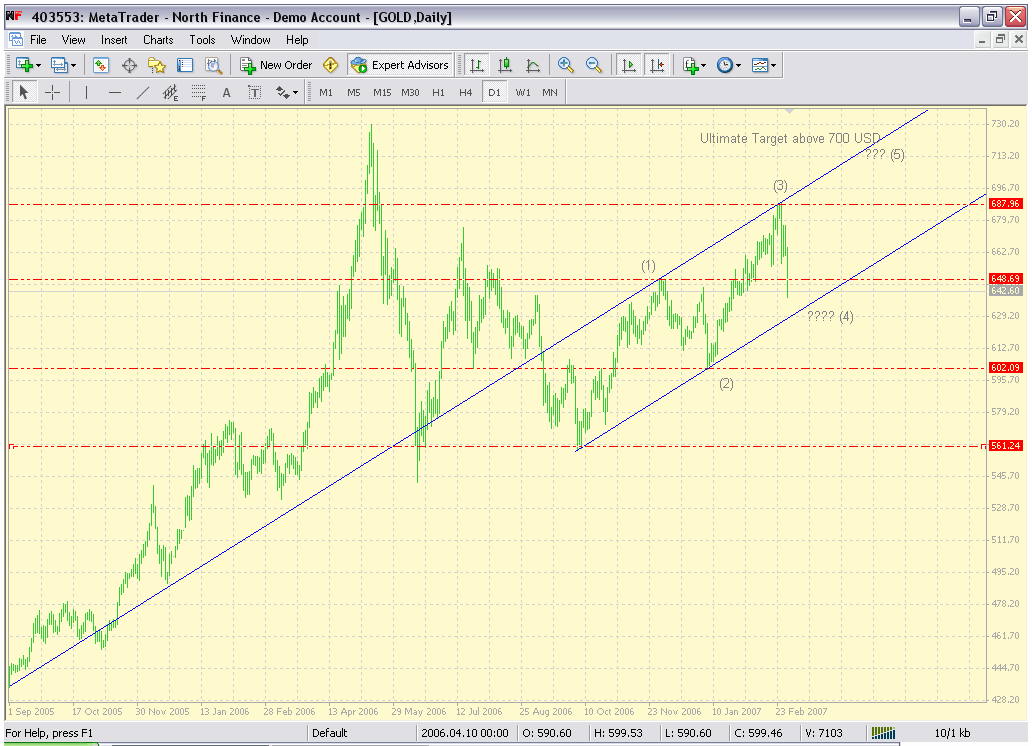Toggle the Data Window crosshair-circle icon
Image resolution: width=1032 pixels, height=746 pixels.
pyautogui.click(x=129, y=65)
